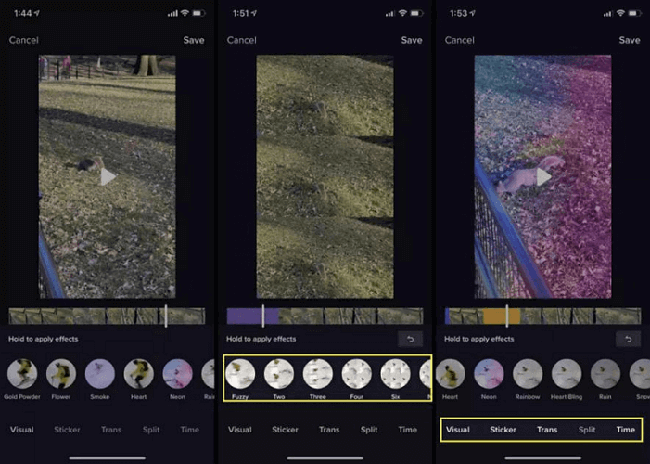Open the Split tab on the 1:44 screen
The height and width of the screenshot is (464, 650).
151,430
